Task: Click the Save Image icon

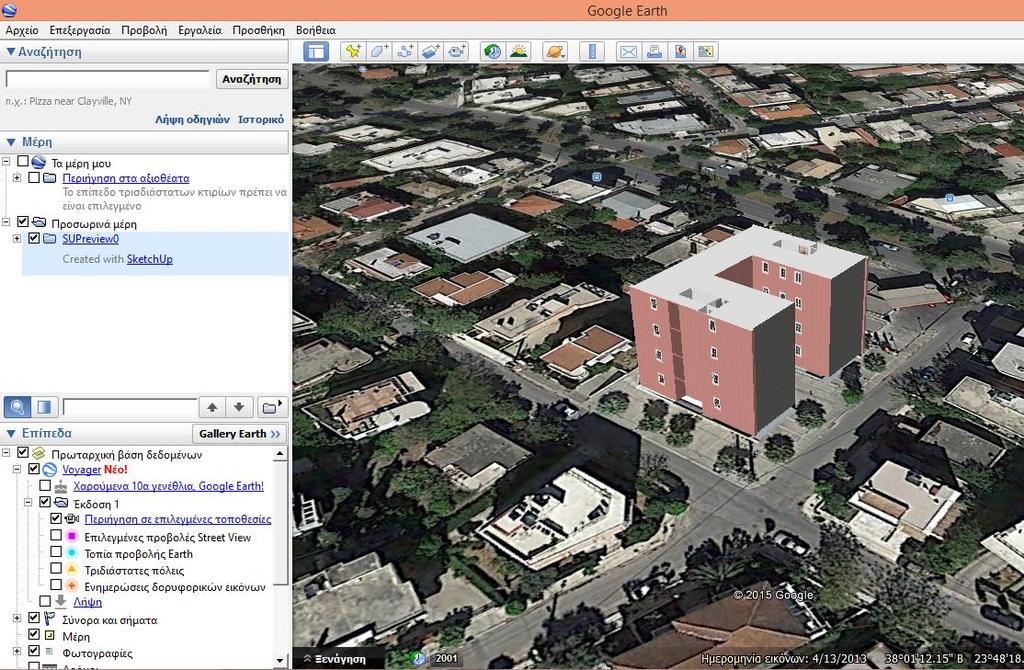Action: [x=705, y=52]
